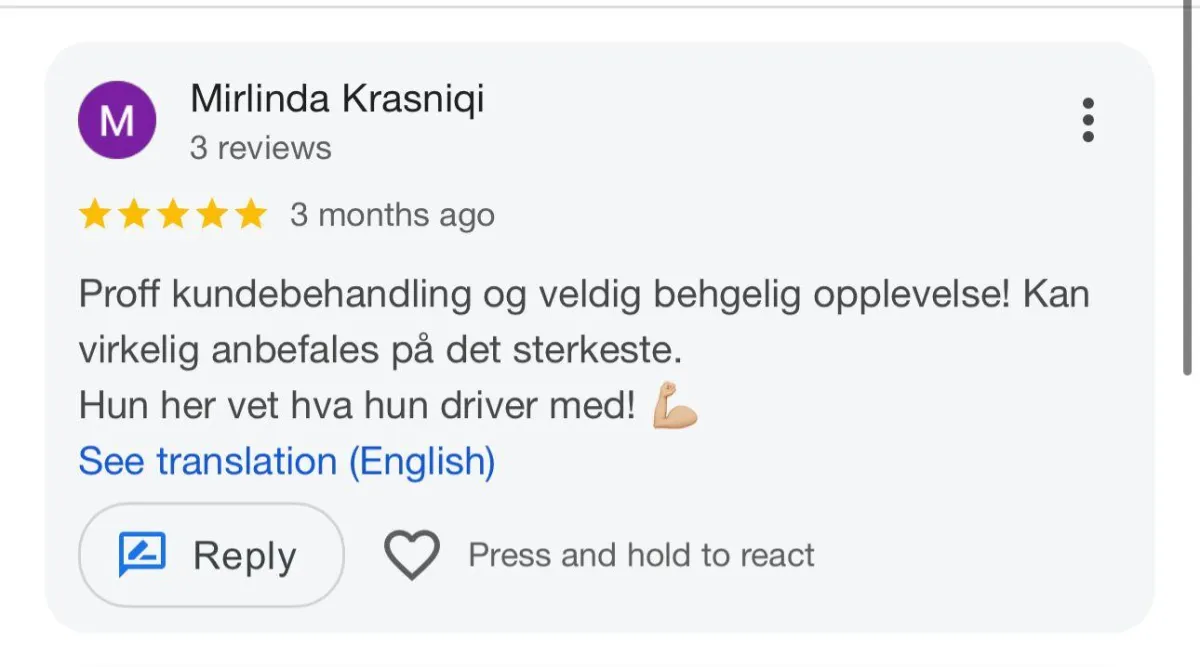This screenshot has width=1200, height=667.
Task: Click the "Hun her vet hva hun driver med!" line
Action: [x=357, y=406]
